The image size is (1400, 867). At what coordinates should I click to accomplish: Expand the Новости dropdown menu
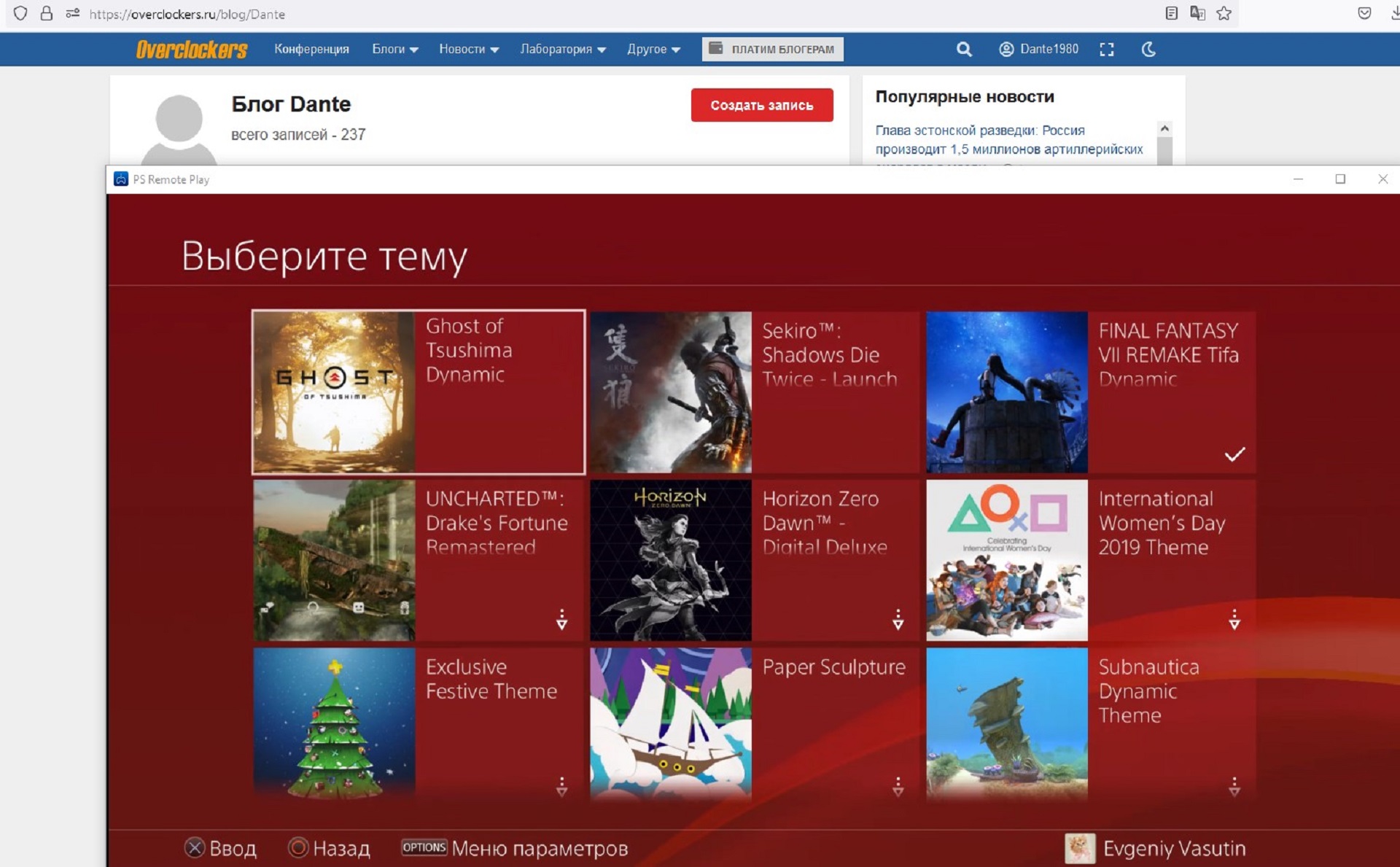(x=468, y=49)
